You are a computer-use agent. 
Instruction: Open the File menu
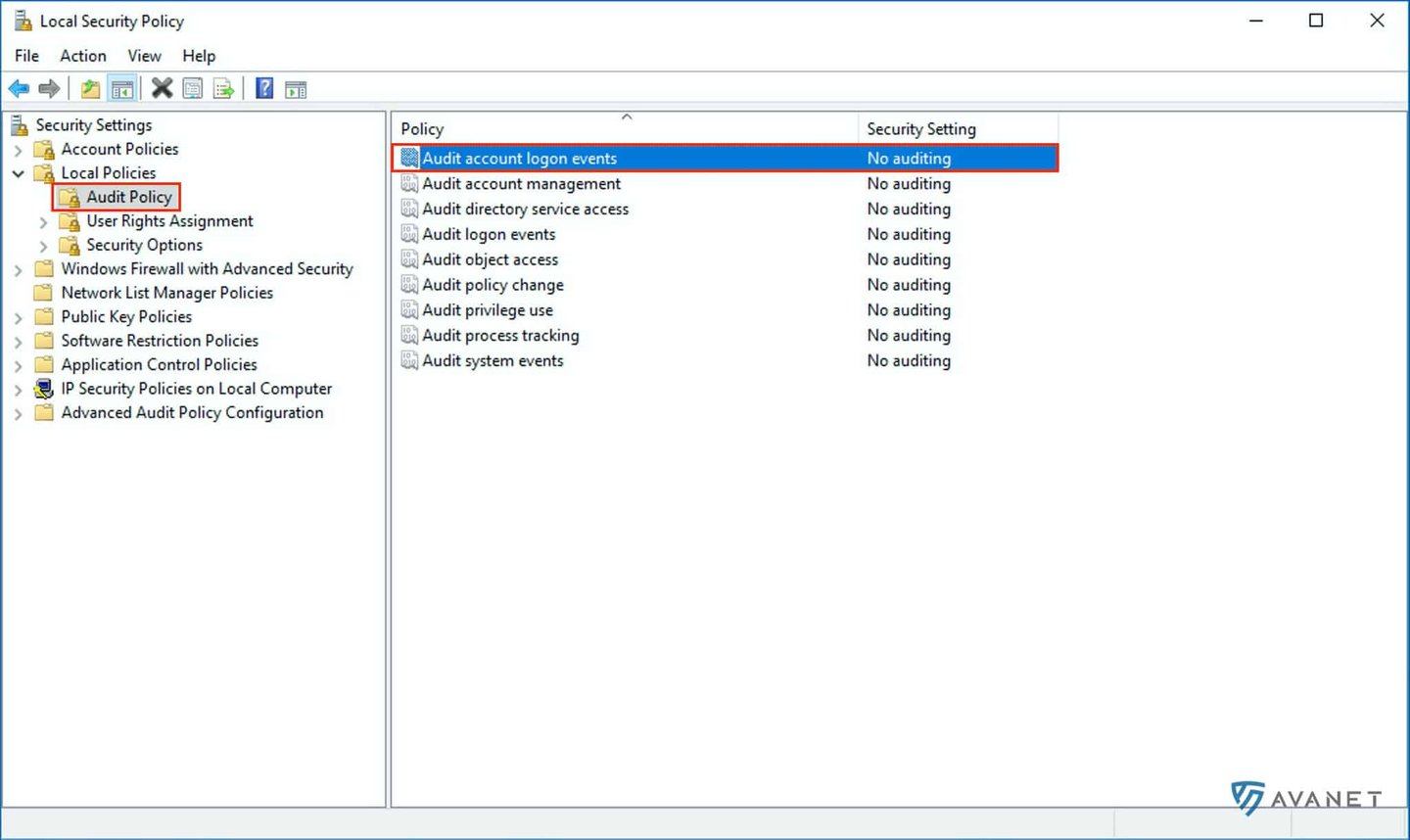pyautogui.click(x=26, y=56)
